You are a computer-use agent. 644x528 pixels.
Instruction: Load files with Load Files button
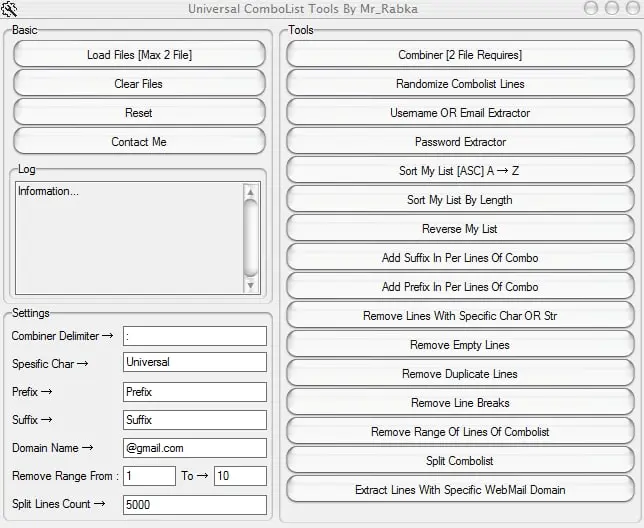(x=139, y=54)
